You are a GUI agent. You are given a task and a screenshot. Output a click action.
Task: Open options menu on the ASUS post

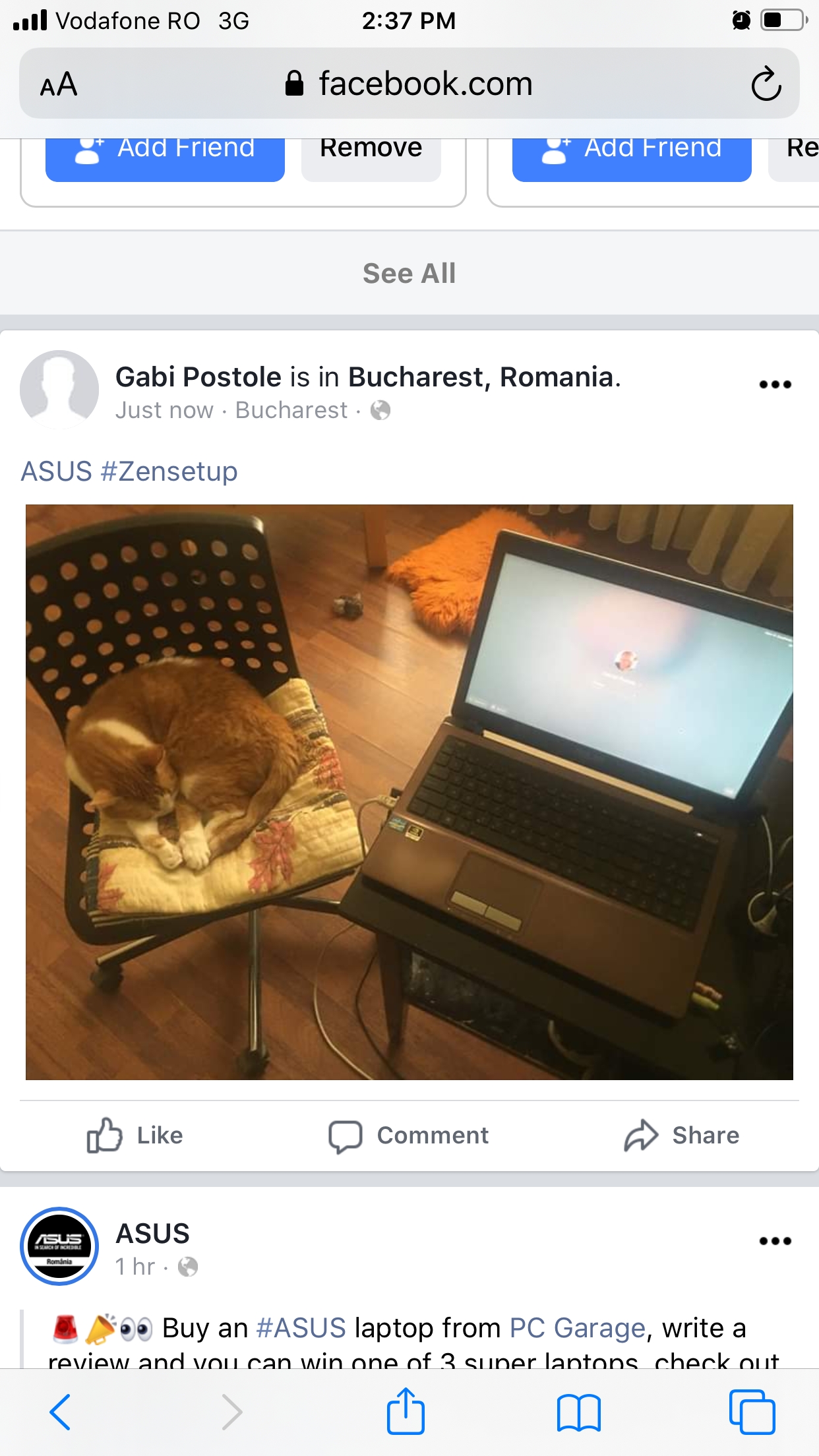pyautogui.click(x=775, y=1241)
